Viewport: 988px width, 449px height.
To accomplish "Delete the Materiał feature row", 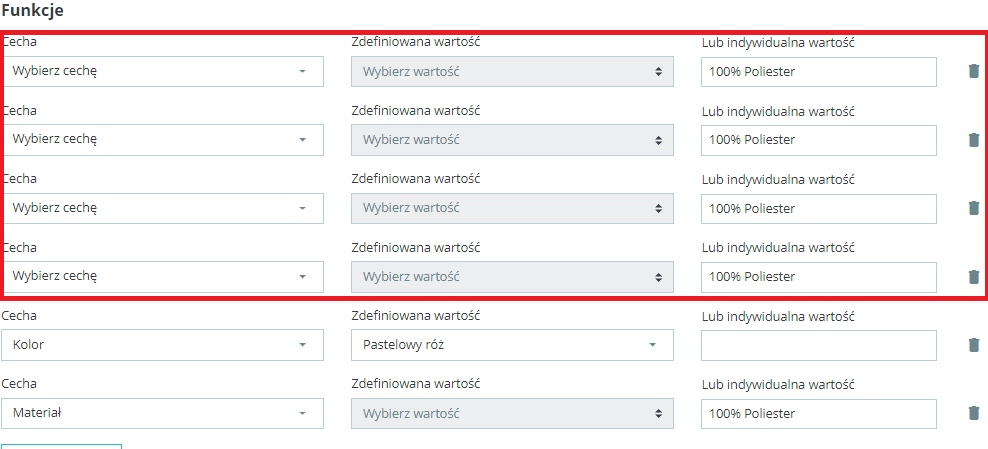I will (x=974, y=413).
